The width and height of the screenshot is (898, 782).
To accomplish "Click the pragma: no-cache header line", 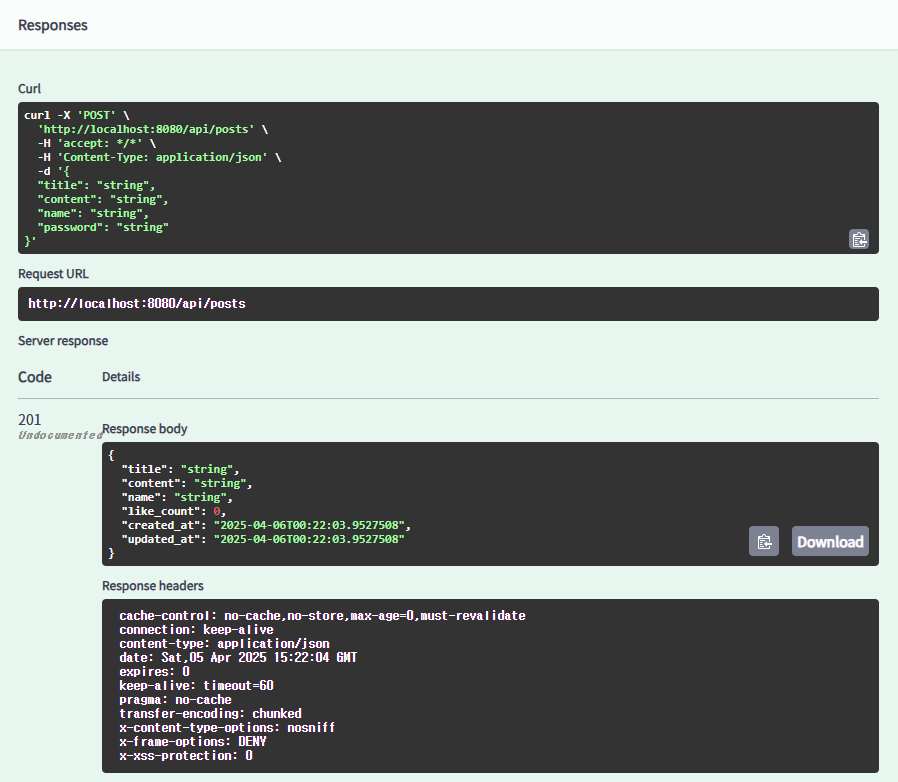I will click(x=175, y=700).
